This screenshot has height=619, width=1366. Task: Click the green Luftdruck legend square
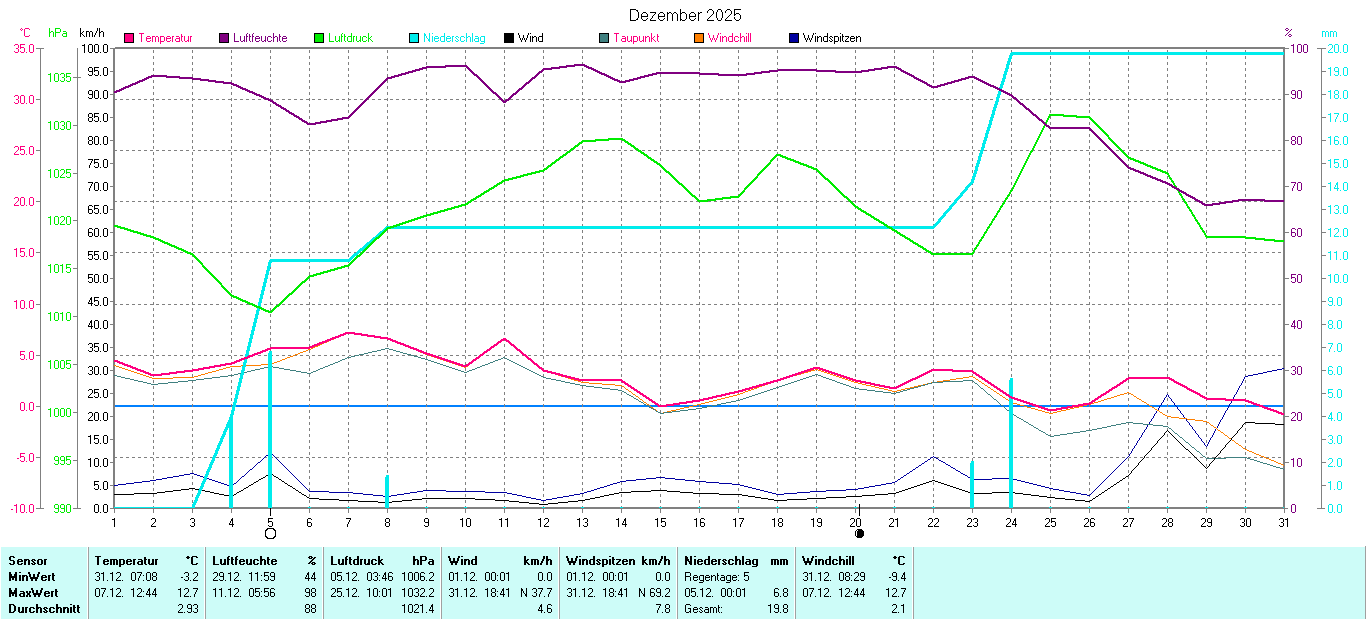320,38
